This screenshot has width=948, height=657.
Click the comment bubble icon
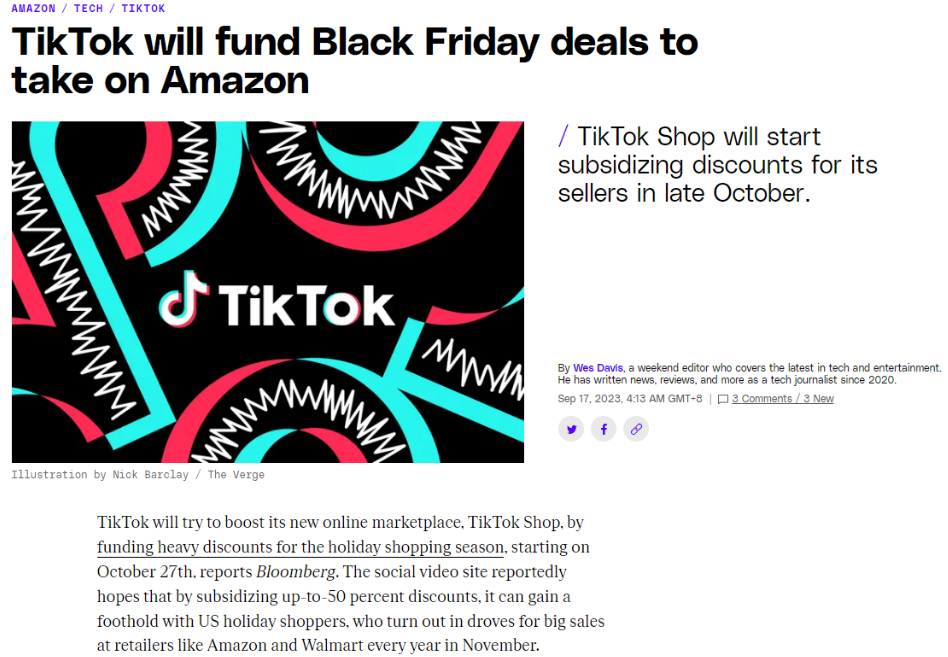tap(722, 399)
